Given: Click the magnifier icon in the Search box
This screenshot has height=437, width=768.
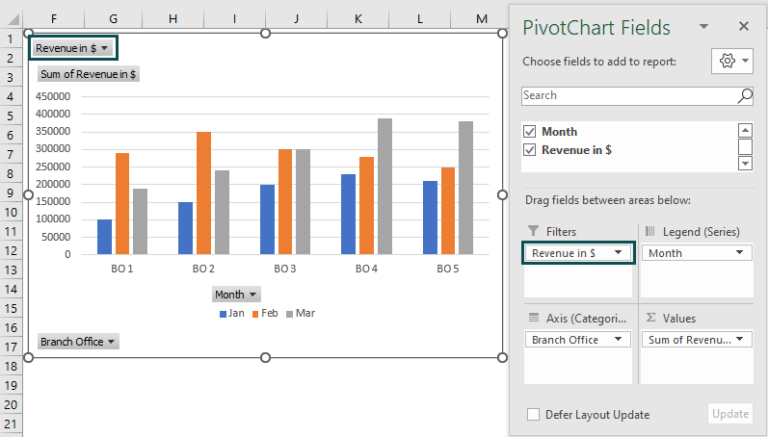Looking at the screenshot, I should point(745,96).
